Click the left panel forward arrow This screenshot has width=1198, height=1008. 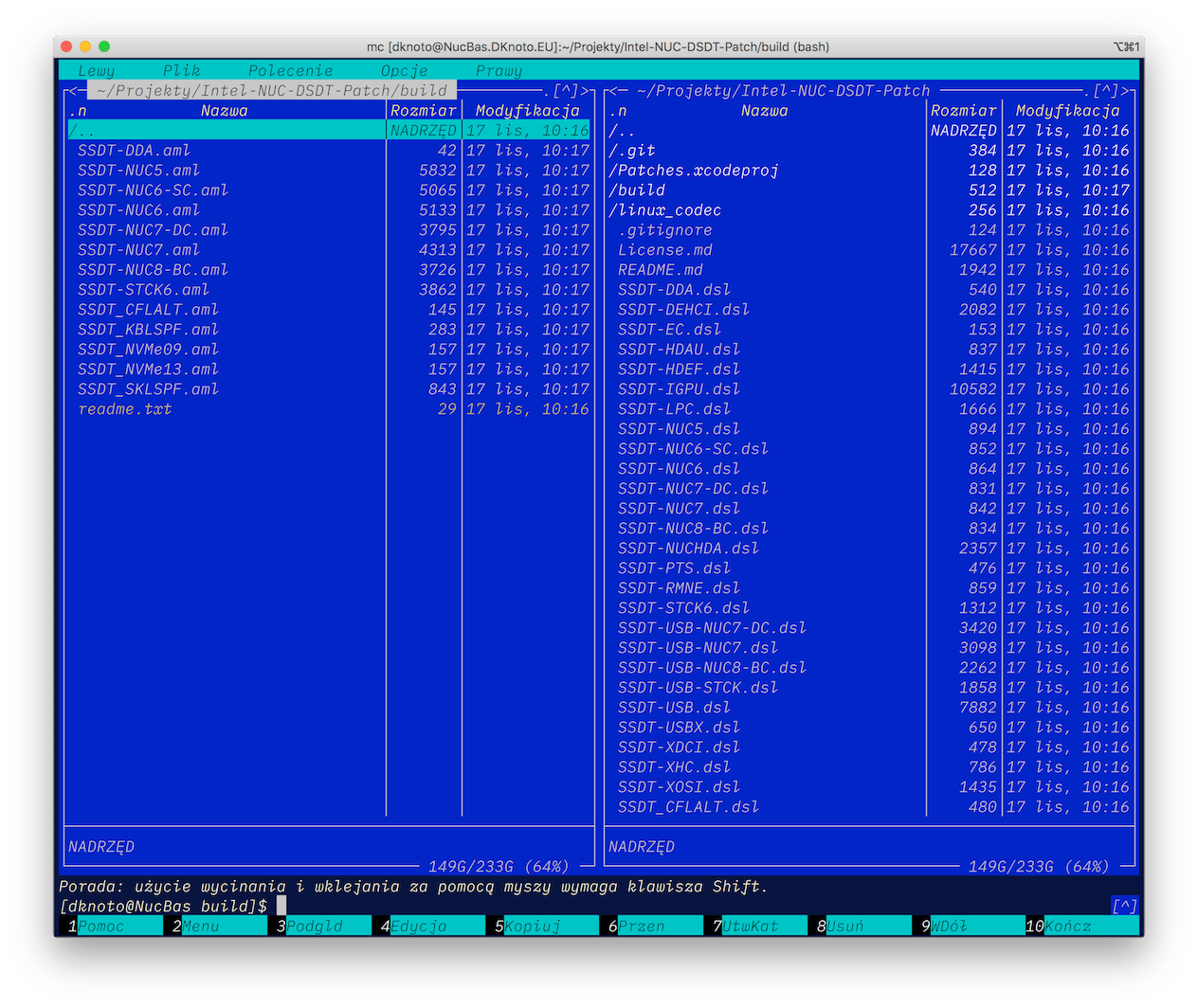tap(585, 90)
